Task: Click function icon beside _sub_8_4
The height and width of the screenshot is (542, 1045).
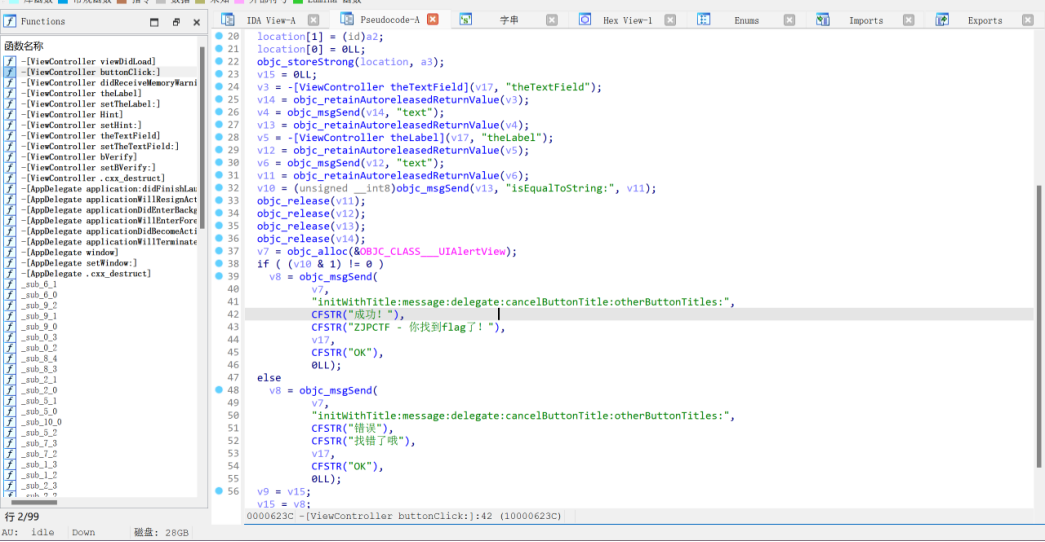Action: [x=9, y=358]
